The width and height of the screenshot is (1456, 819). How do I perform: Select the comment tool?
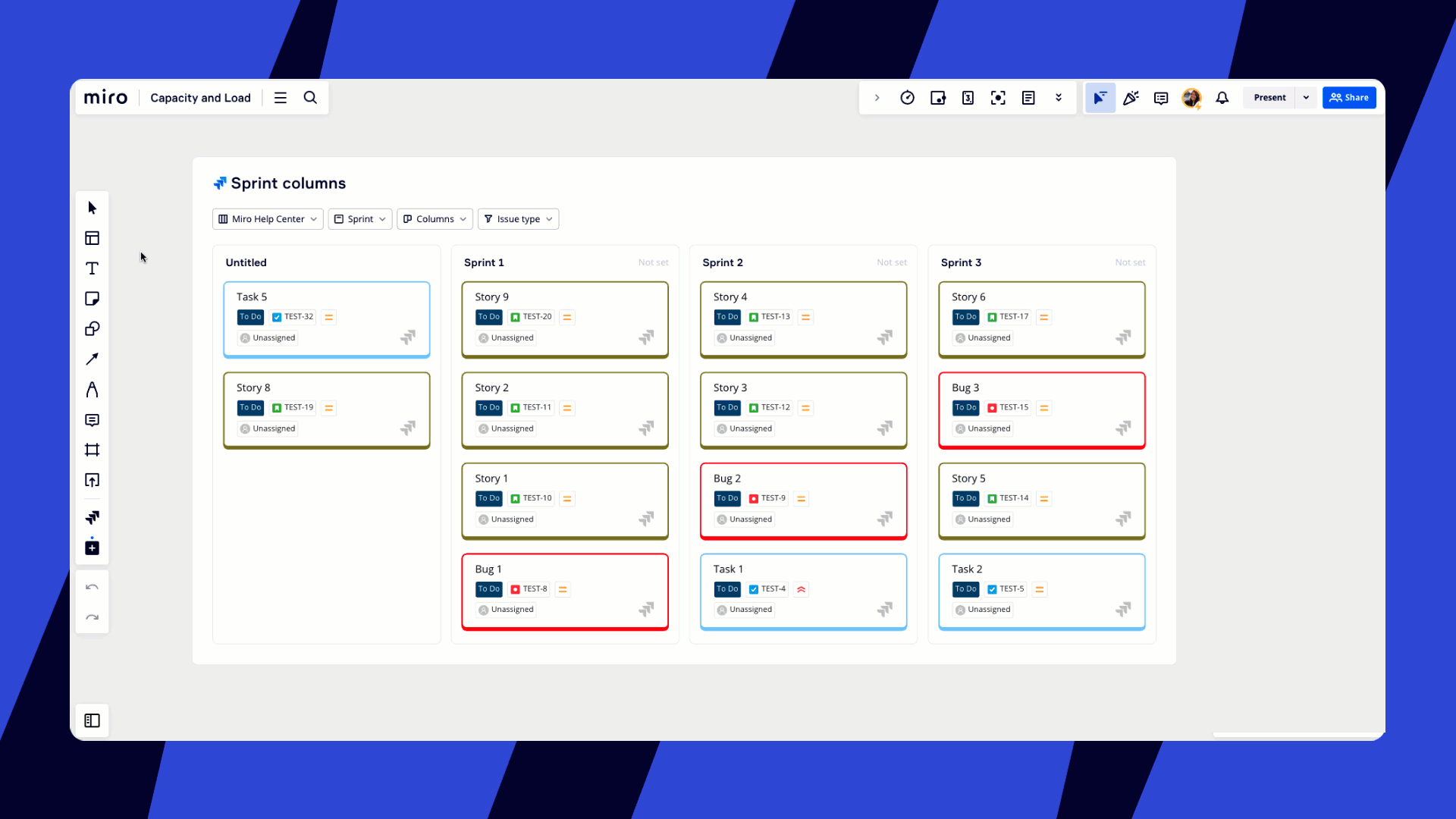click(92, 420)
